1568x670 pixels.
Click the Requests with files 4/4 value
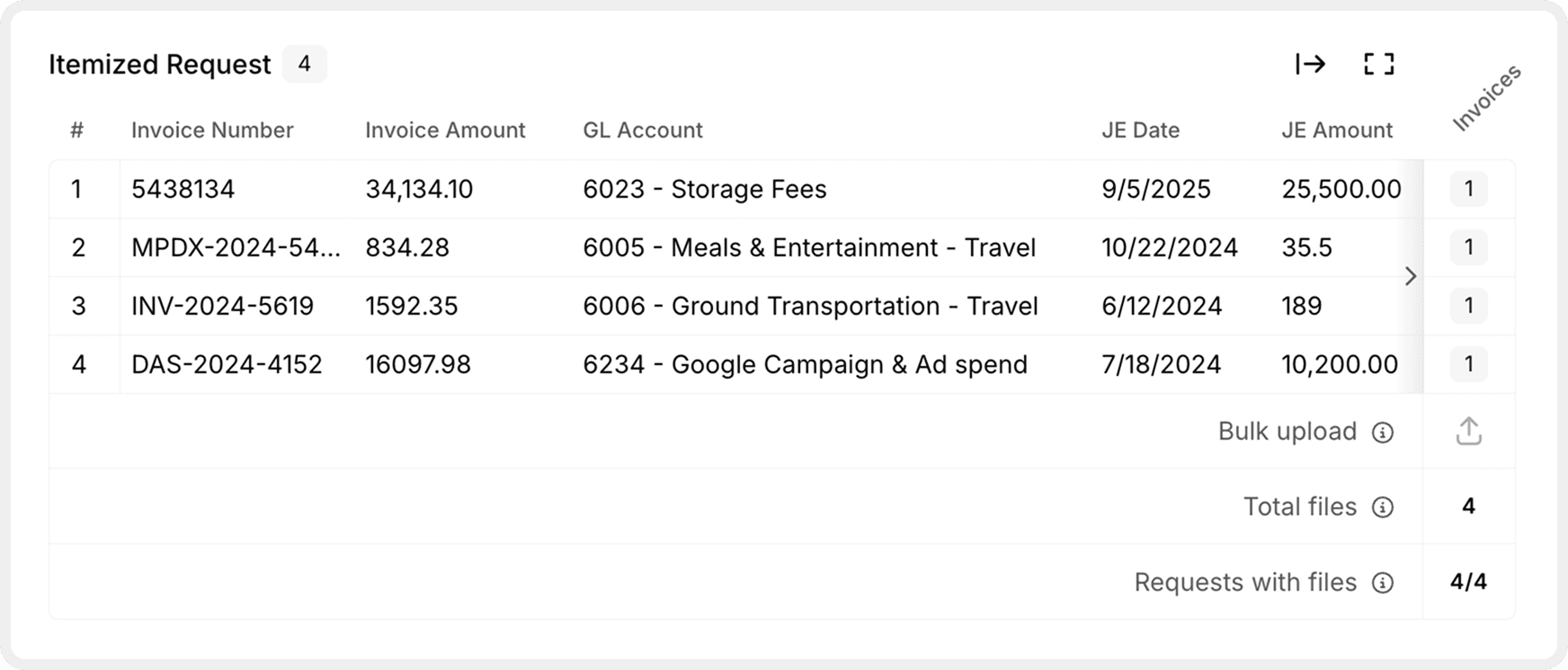click(1467, 582)
